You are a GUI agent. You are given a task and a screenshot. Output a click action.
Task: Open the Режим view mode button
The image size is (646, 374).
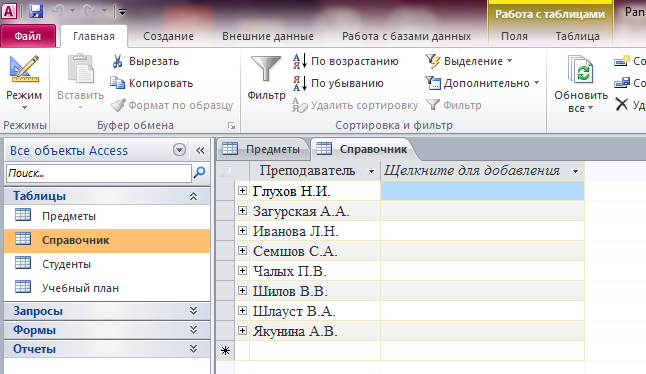[x=24, y=82]
